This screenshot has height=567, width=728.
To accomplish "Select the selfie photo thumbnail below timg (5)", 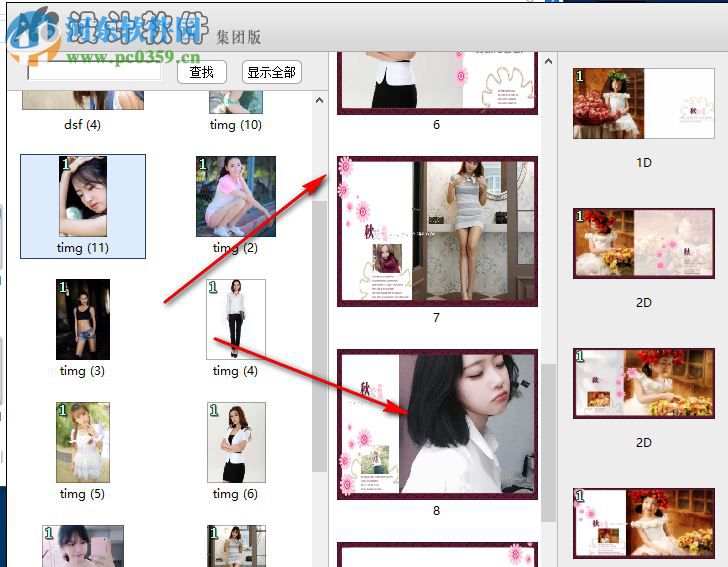I will pos(83,546).
